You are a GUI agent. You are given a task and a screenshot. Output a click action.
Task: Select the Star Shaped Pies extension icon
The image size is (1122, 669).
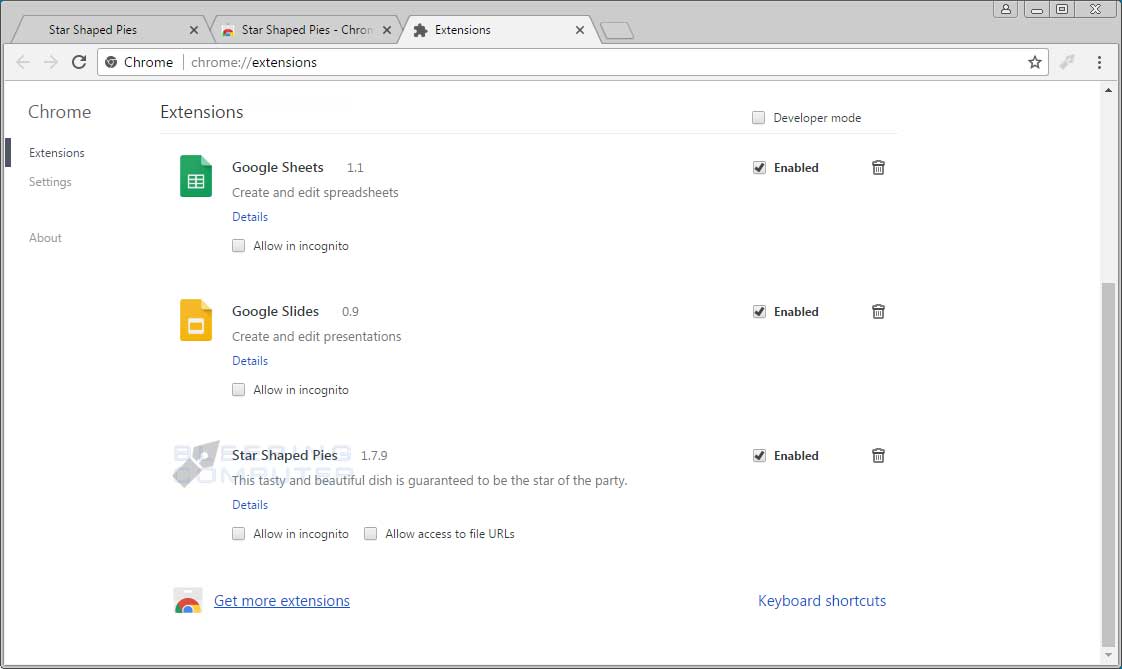click(x=195, y=464)
